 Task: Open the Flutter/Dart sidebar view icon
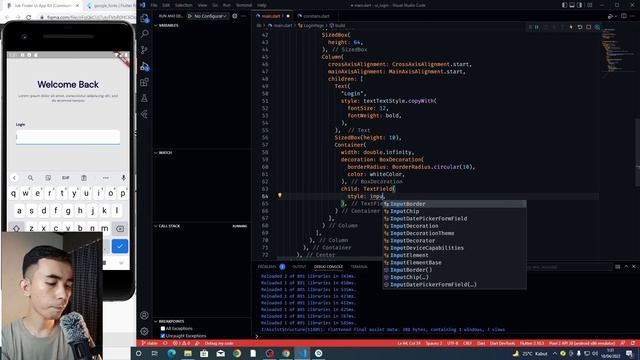click(144, 114)
